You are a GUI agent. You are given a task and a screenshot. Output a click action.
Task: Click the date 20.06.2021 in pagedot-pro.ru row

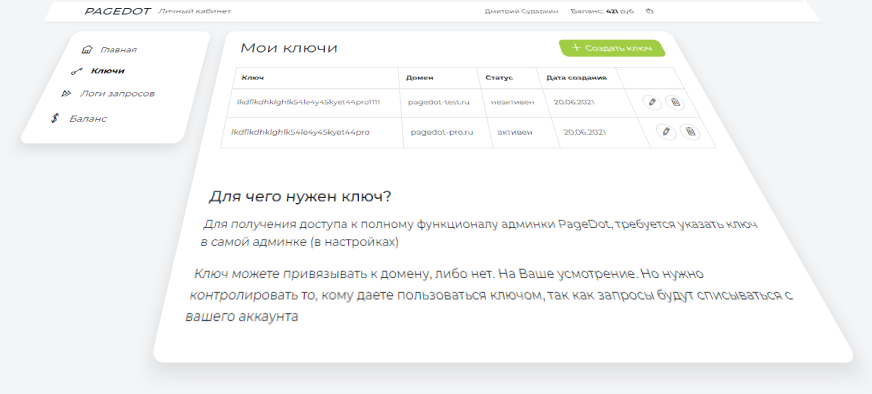pos(584,132)
